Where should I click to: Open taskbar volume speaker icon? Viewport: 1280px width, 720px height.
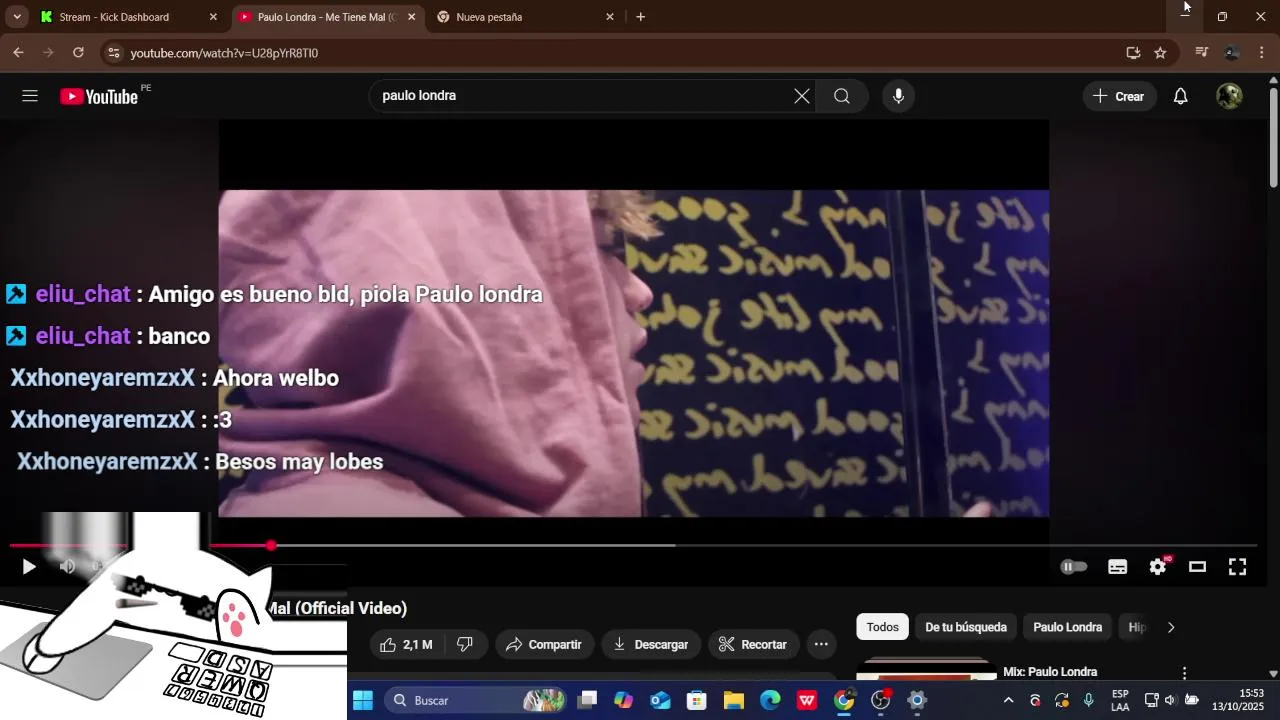click(1170, 700)
